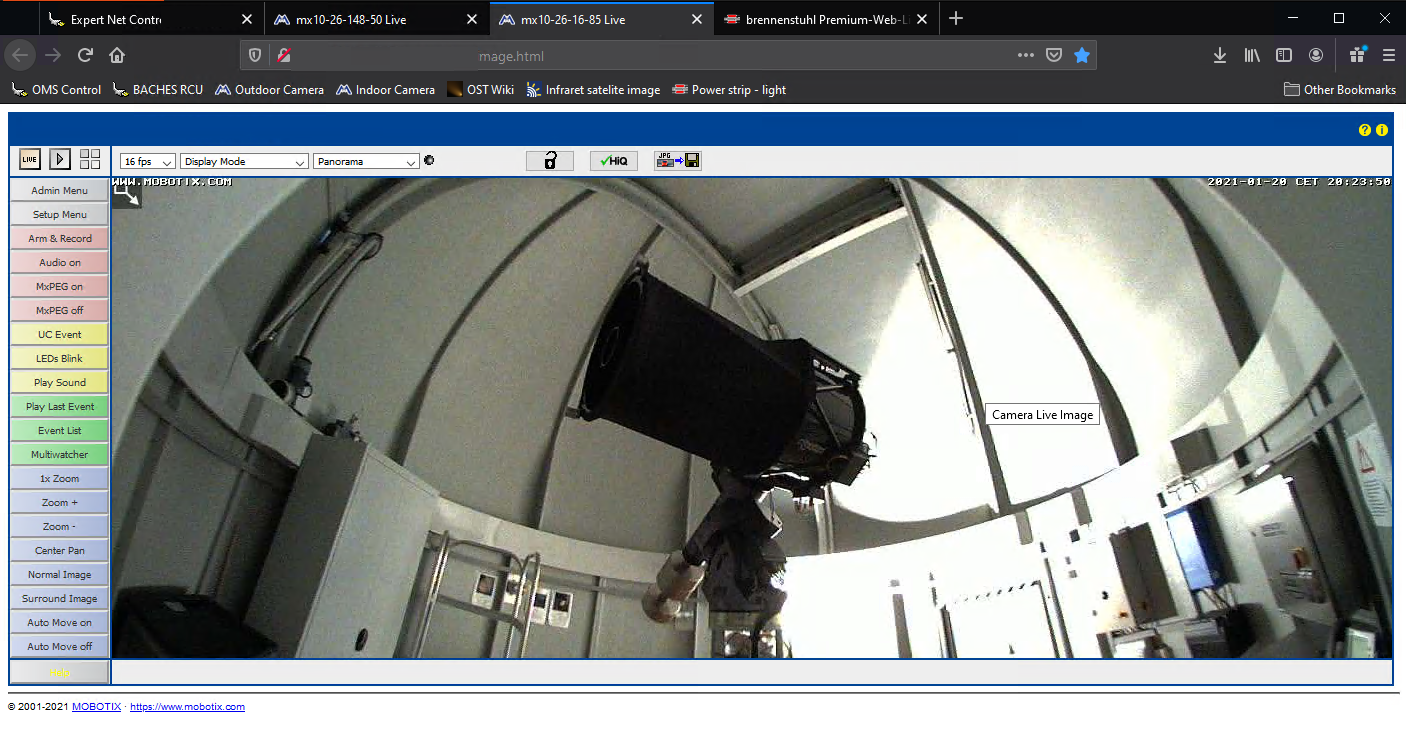
Task: Click the Zoom + button
Action: pyautogui.click(x=60, y=503)
